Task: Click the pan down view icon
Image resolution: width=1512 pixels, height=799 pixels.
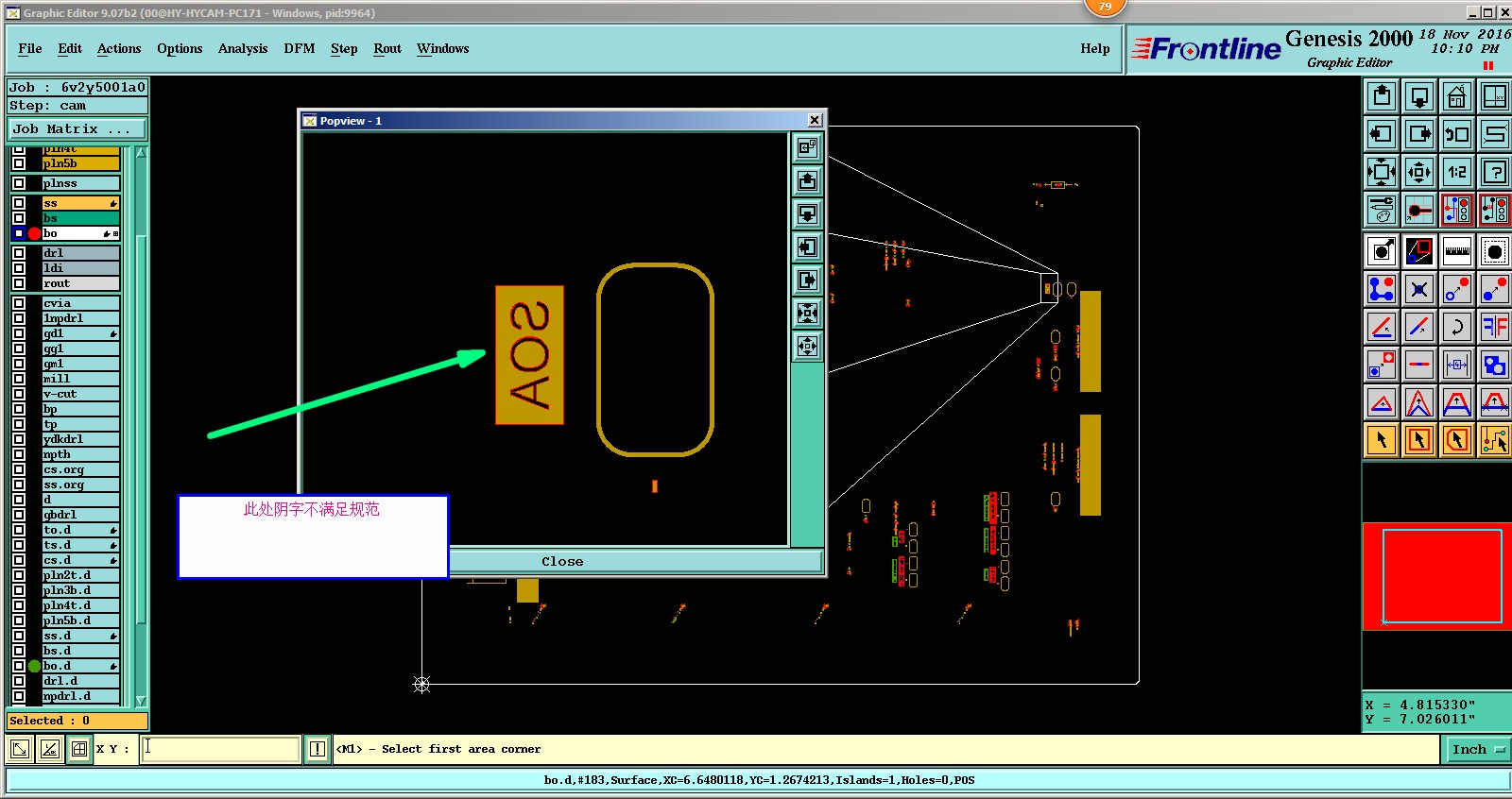Action: (x=1419, y=95)
